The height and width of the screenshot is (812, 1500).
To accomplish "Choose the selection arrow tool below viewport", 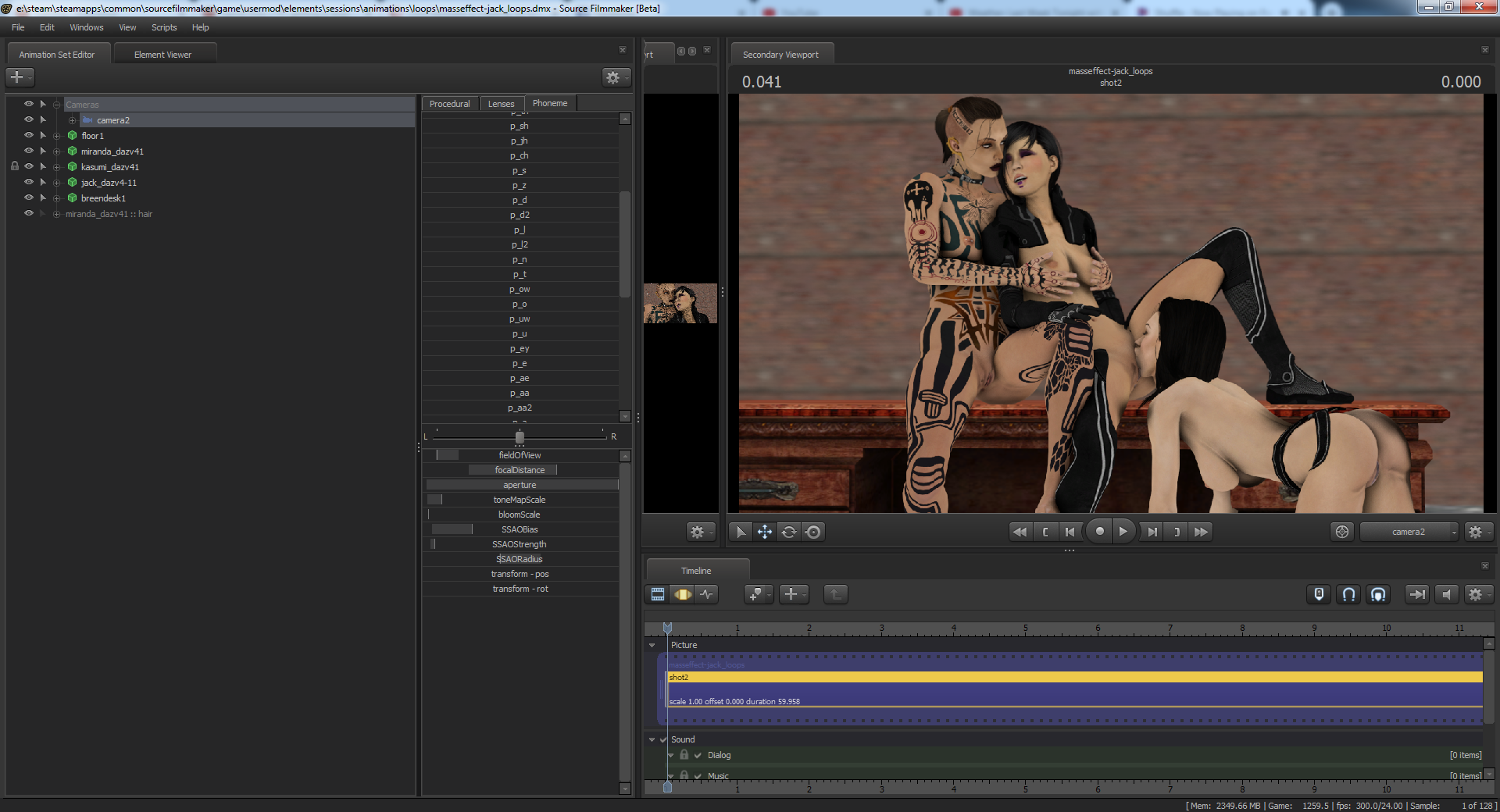I will tap(741, 532).
